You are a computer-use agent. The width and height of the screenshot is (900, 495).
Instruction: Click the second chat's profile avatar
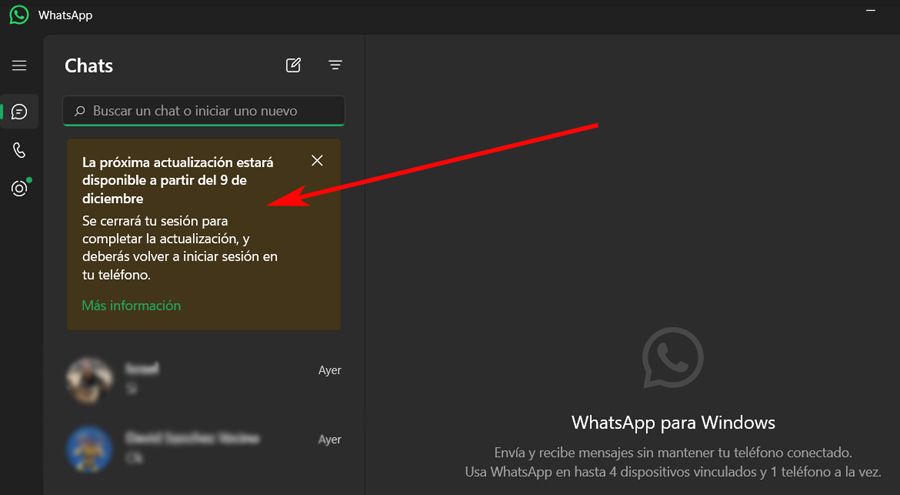(88, 447)
